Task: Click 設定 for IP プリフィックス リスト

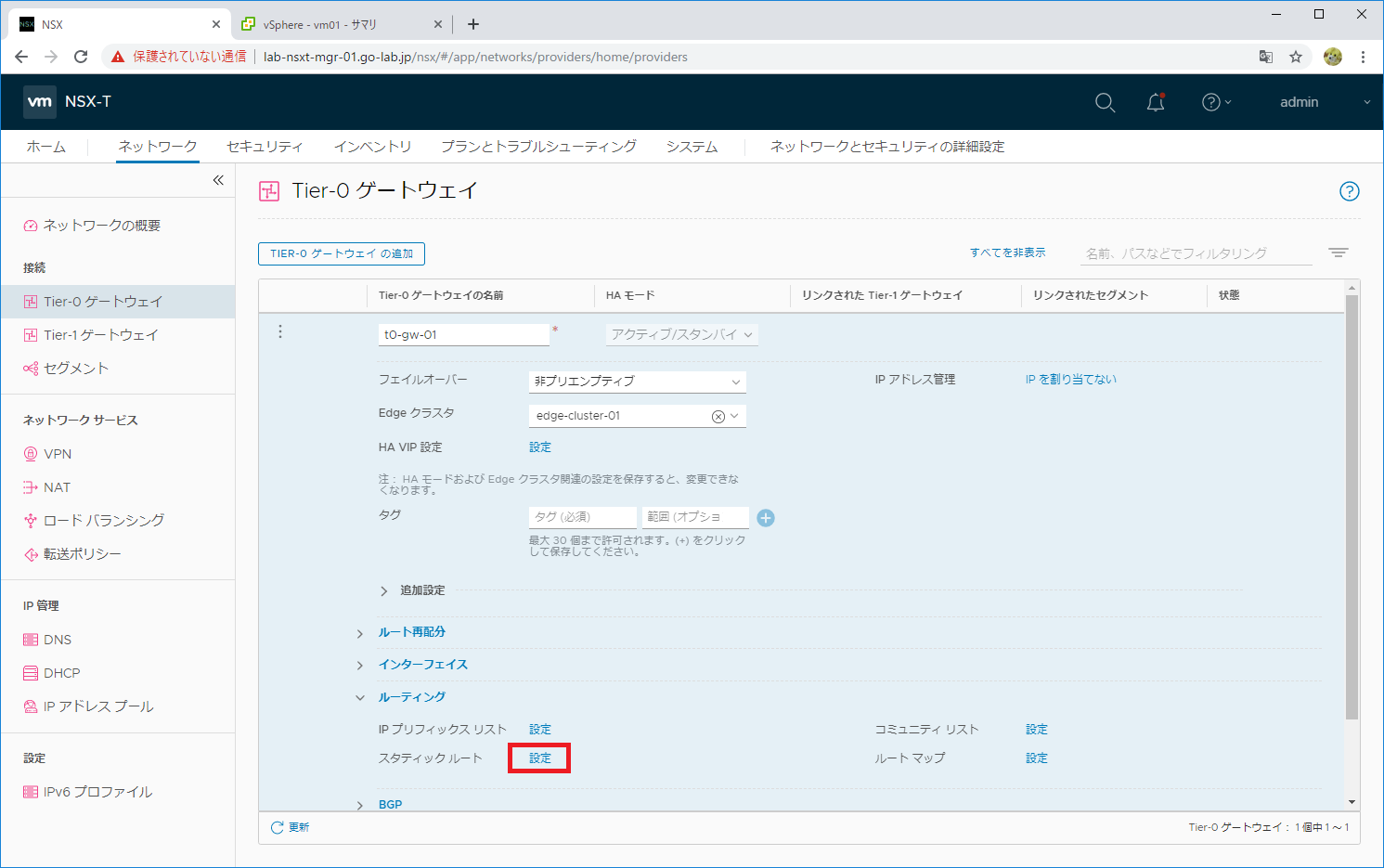Action: point(540,730)
